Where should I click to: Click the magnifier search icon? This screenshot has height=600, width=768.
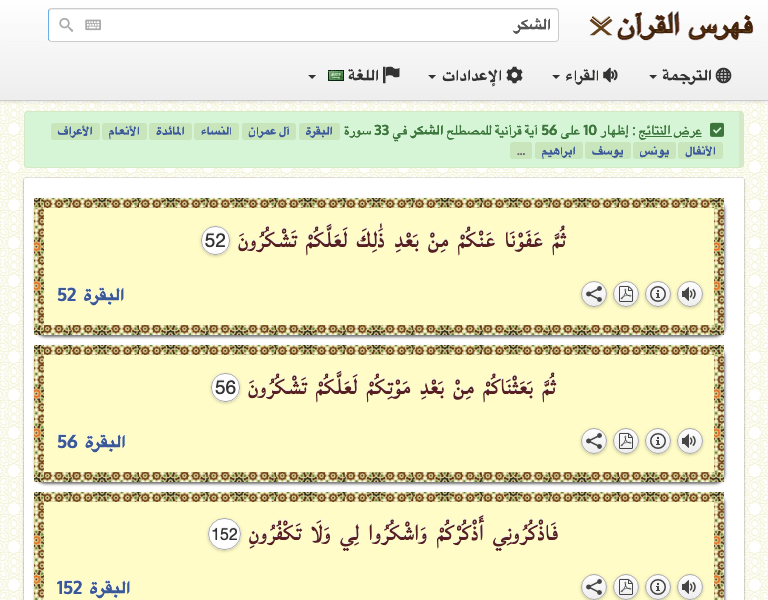(67, 25)
